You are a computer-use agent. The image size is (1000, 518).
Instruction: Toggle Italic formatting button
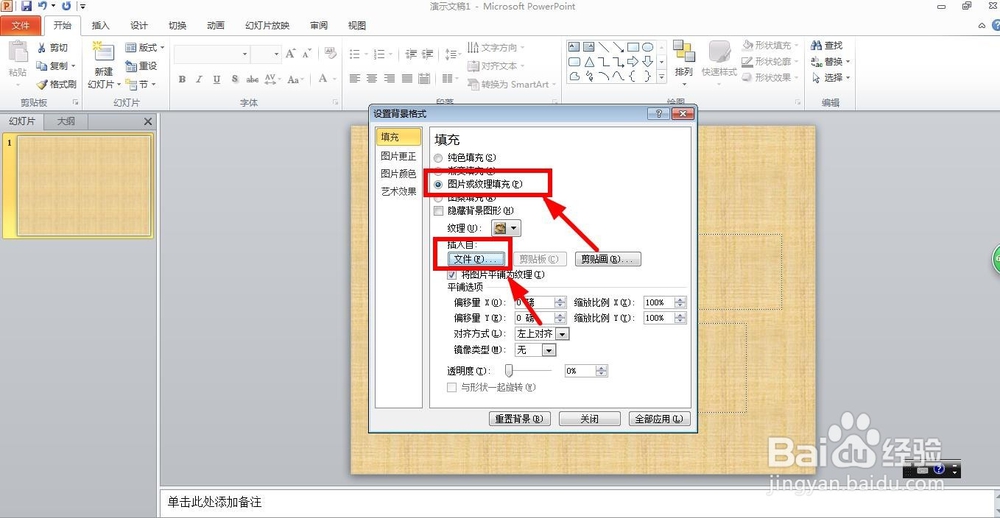pyautogui.click(x=200, y=80)
